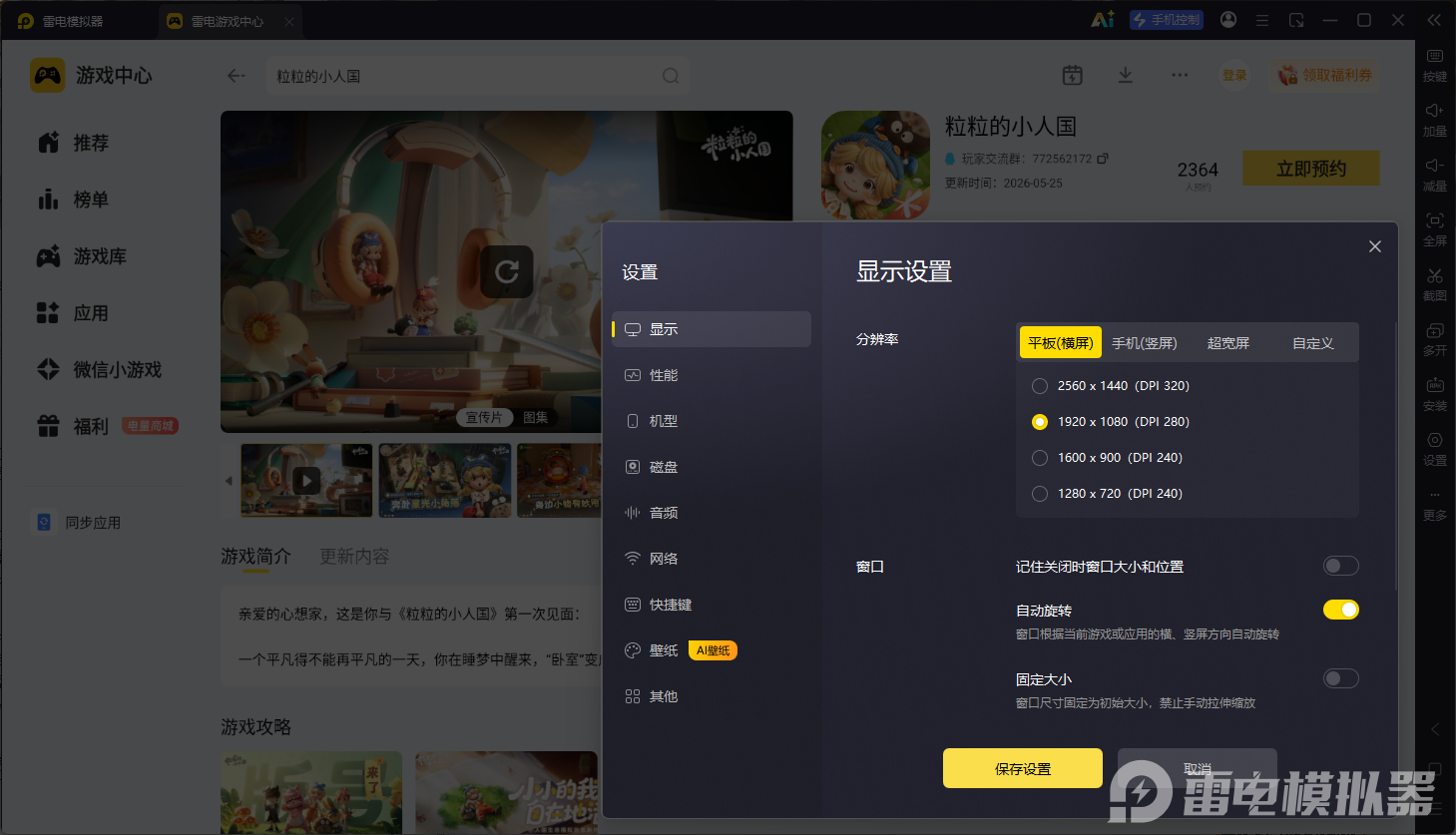
Task: Open the three-dot more options menu
Action: [1180, 75]
